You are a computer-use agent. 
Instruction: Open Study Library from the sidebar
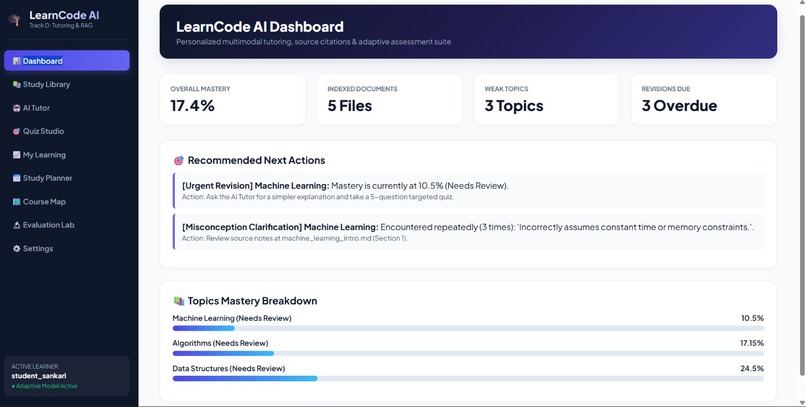point(67,84)
